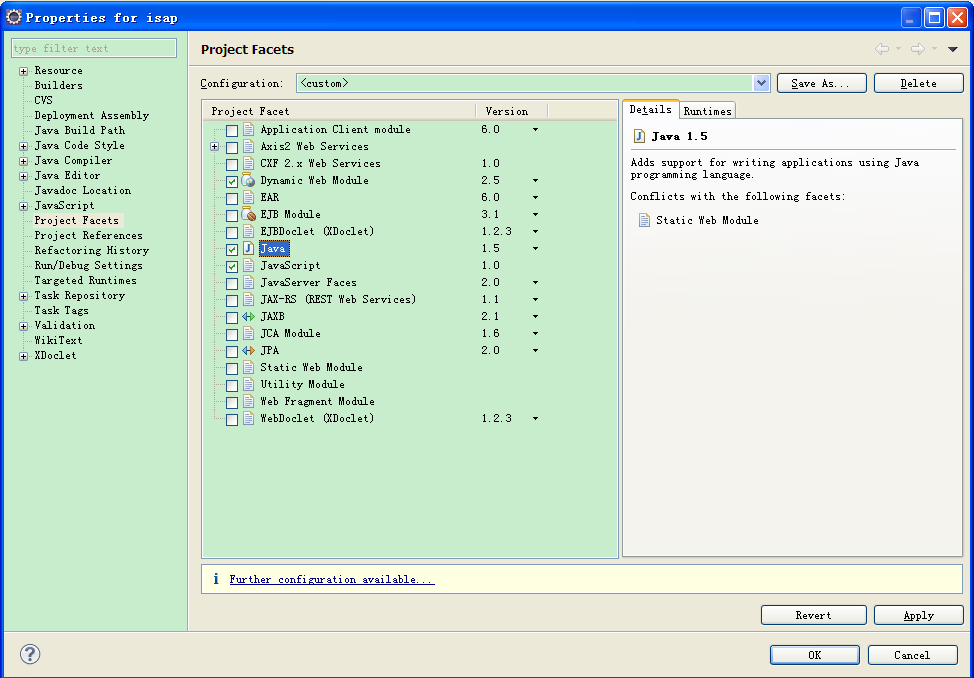974x678 pixels.
Task: Open the Configuration combo box dropdown
Action: point(761,84)
